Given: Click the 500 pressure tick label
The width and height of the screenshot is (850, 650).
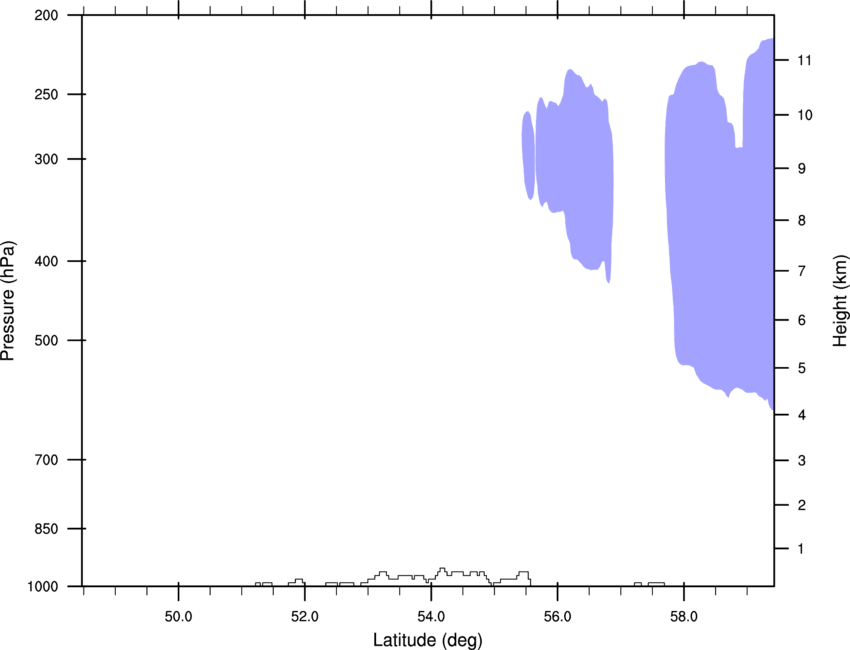Looking at the screenshot, I should (x=46, y=340).
